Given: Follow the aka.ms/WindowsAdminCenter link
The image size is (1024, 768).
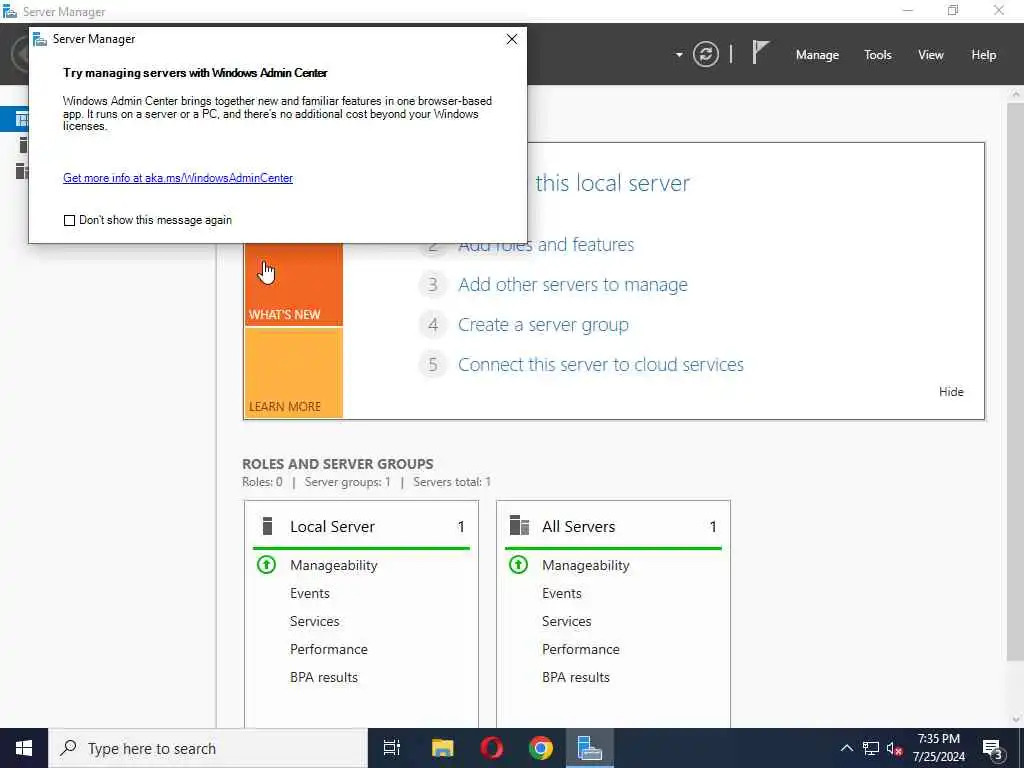Looking at the screenshot, I should pyautogui.click(x=178, y=178).
